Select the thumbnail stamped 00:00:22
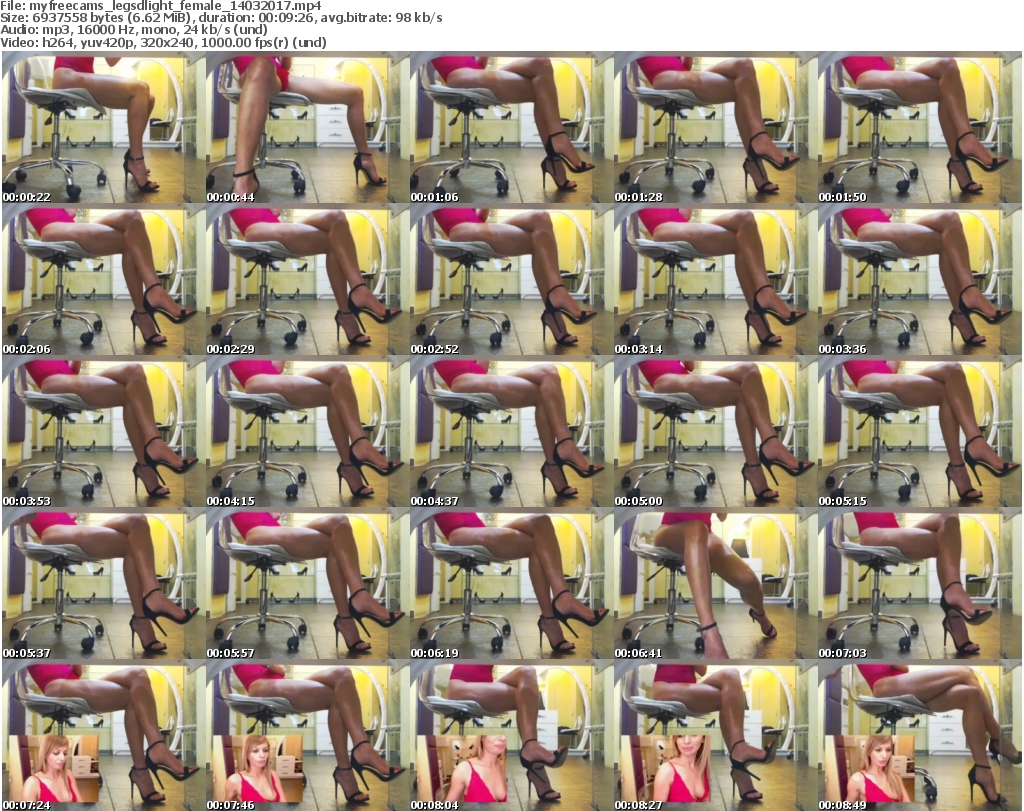This screenshot has height=811, width=1024. coord(103,129)
